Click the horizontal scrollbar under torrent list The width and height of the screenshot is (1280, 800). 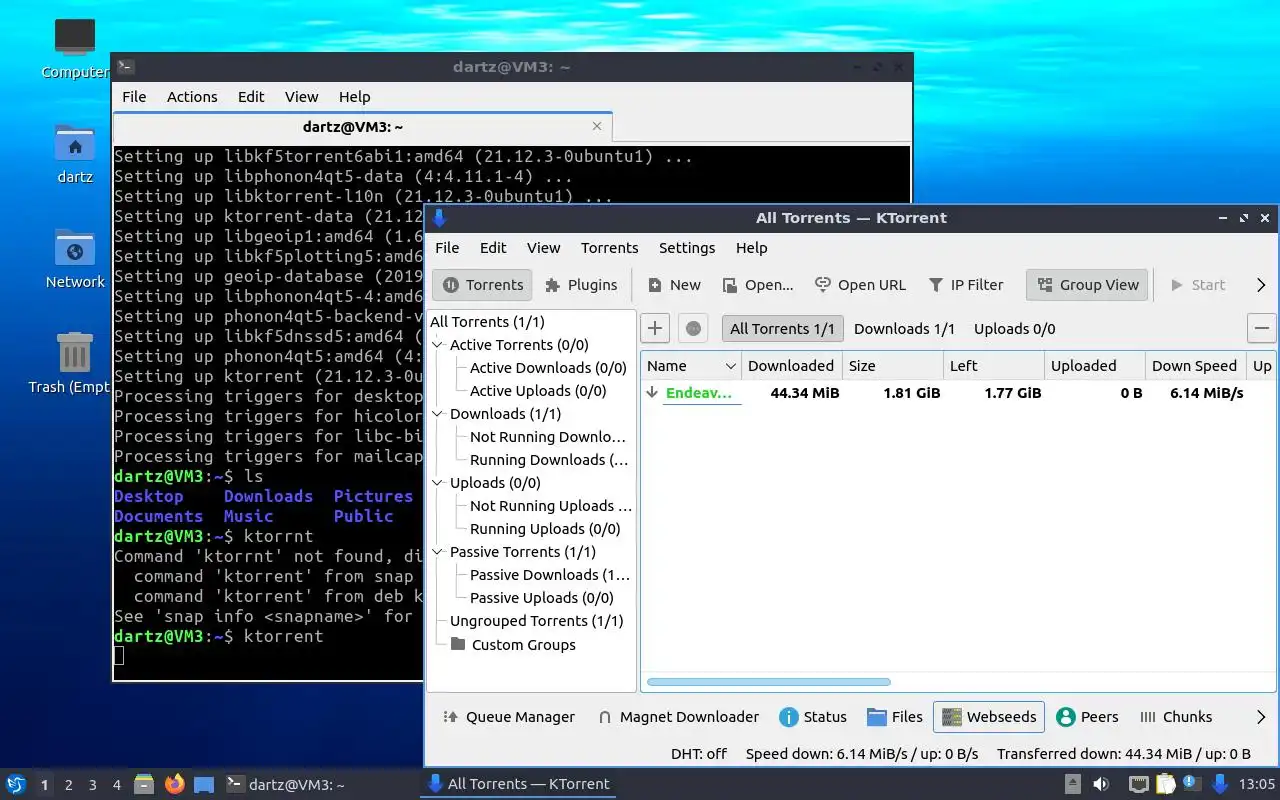coord(768,682)
